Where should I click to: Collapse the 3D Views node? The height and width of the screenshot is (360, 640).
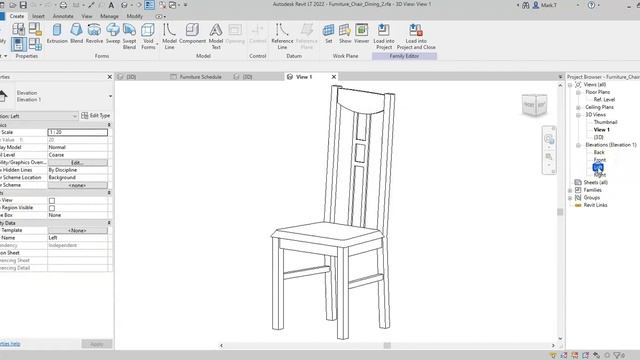[578, 115]
